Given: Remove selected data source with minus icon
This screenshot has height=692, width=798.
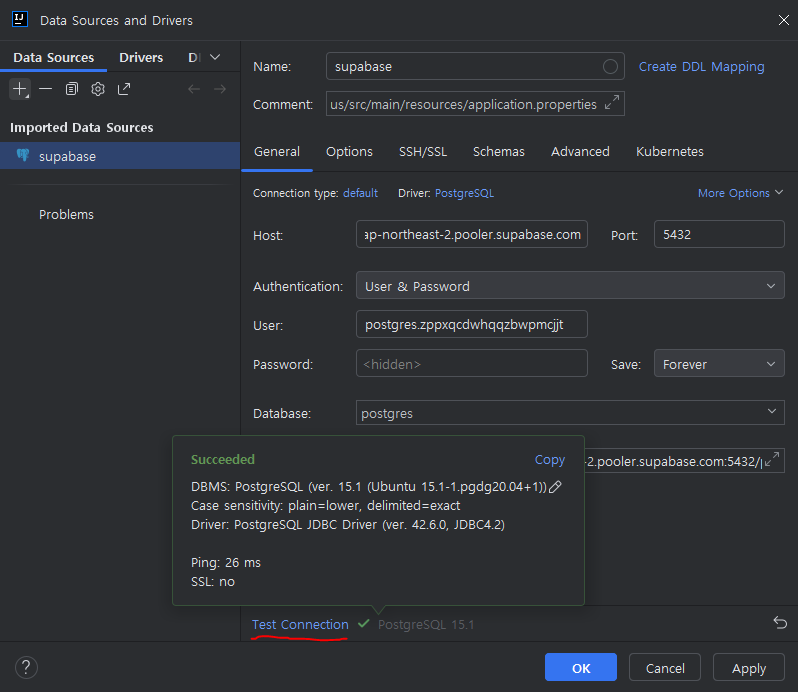Looking at the screenshot, I should point(46,89).
